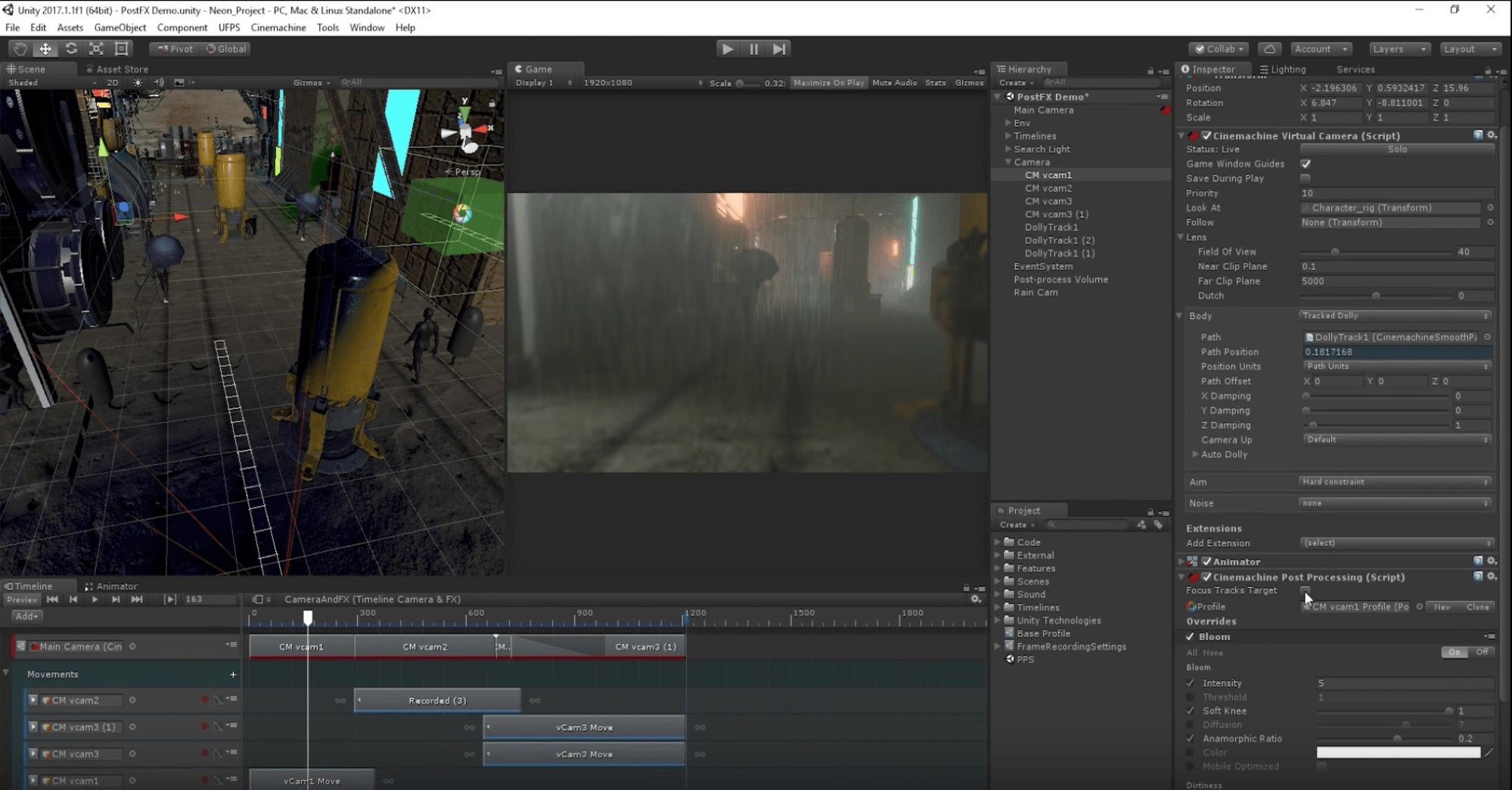Image resolution: width=1512 pixels, height=790 pixels.
Task: Select the Scale tool
Action: click(96, 48)
